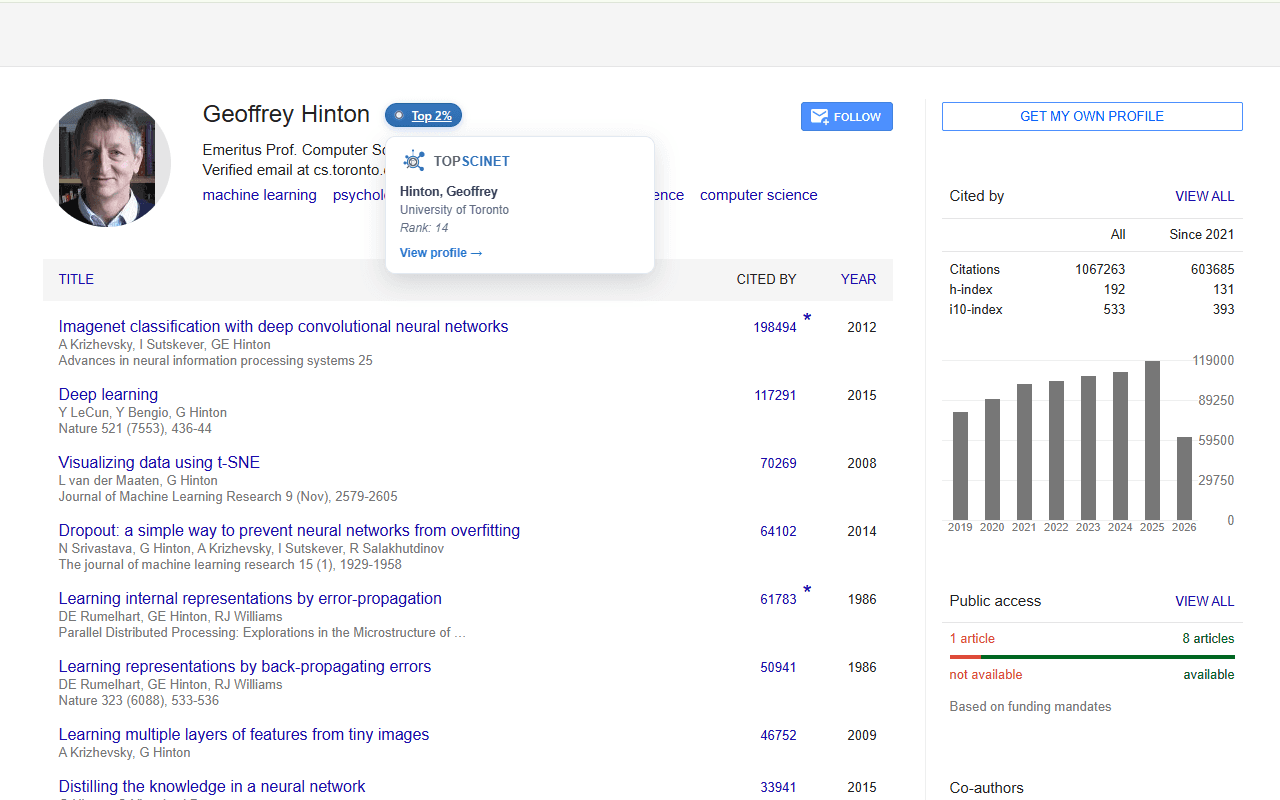This screenshot has width=1280, height=800.
Task: Click the Co-authors heading
Action: [987, 788]
